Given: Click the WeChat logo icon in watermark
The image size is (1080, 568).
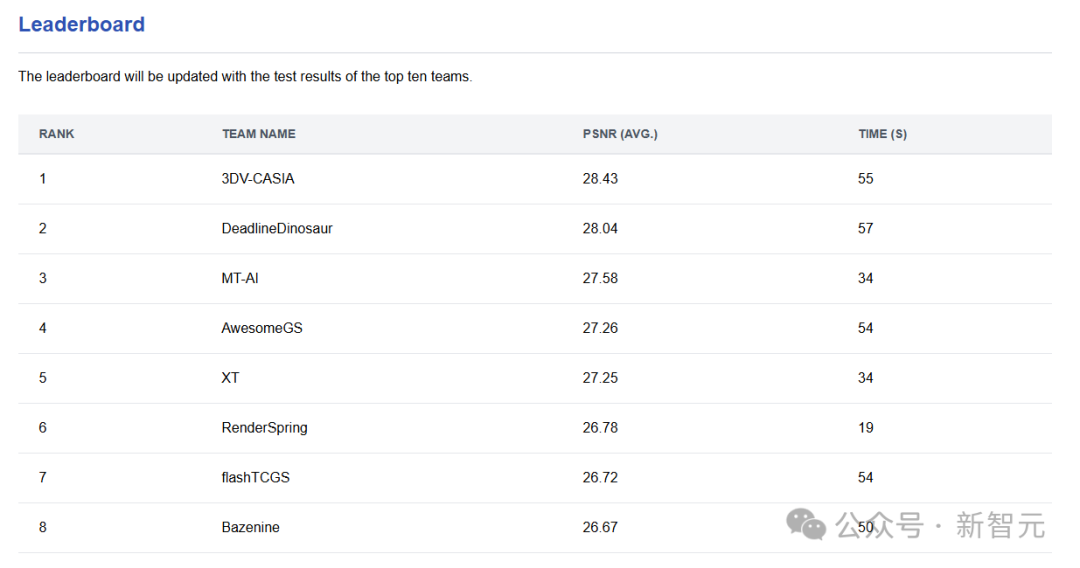Looking at the screenshot, I should point(806,524).
